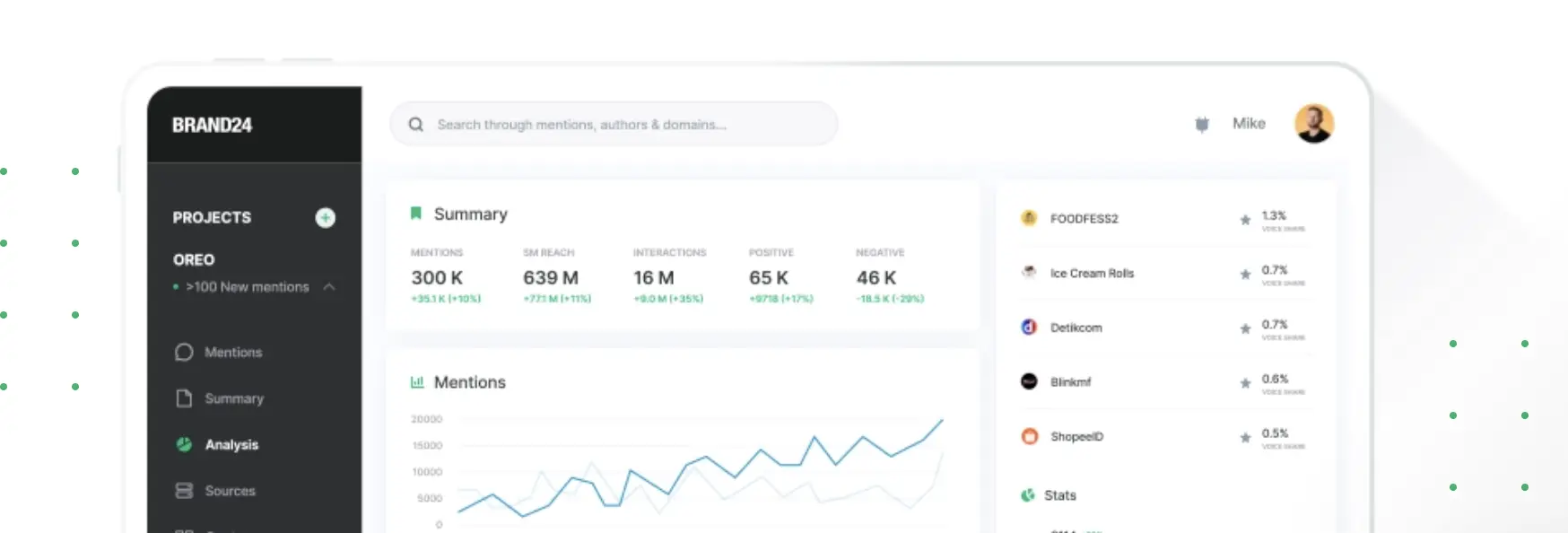Open the Blinkmf author
Viewport: 1568px width, 533px height.
coord(1070,382)
